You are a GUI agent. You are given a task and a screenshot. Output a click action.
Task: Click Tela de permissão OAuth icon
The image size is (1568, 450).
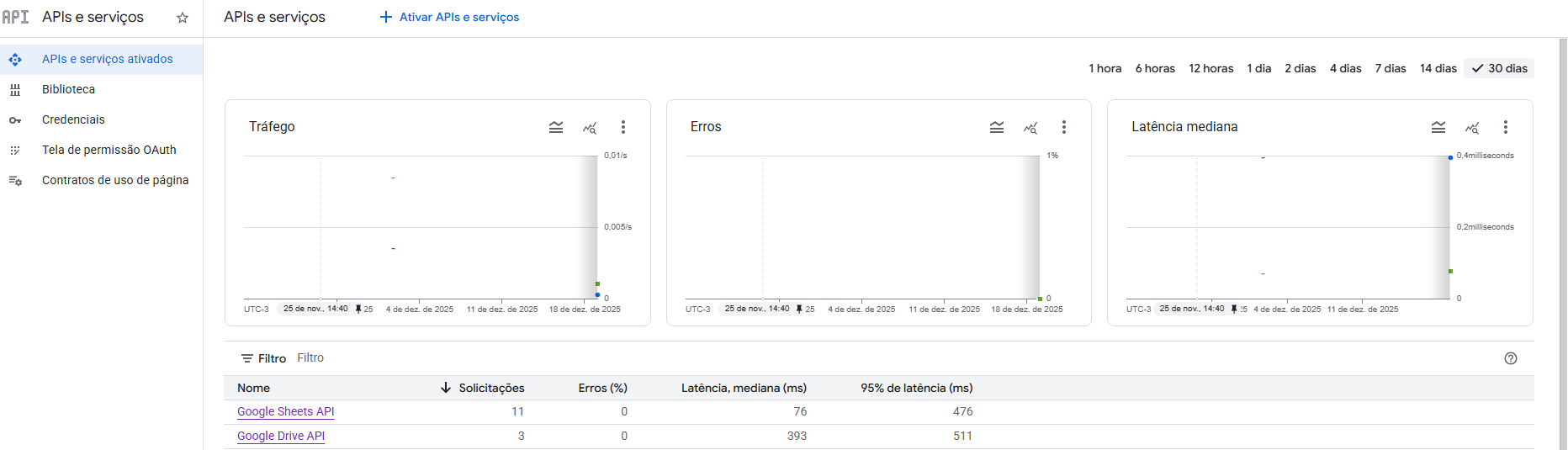point(15,151)
